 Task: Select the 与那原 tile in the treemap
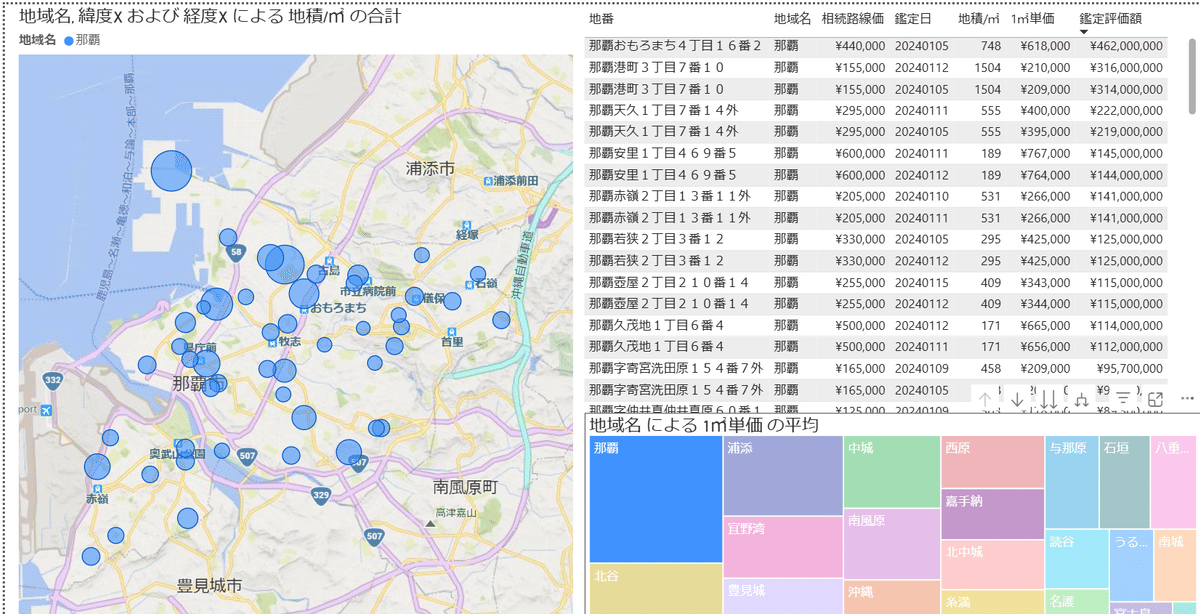[1072, 482]
